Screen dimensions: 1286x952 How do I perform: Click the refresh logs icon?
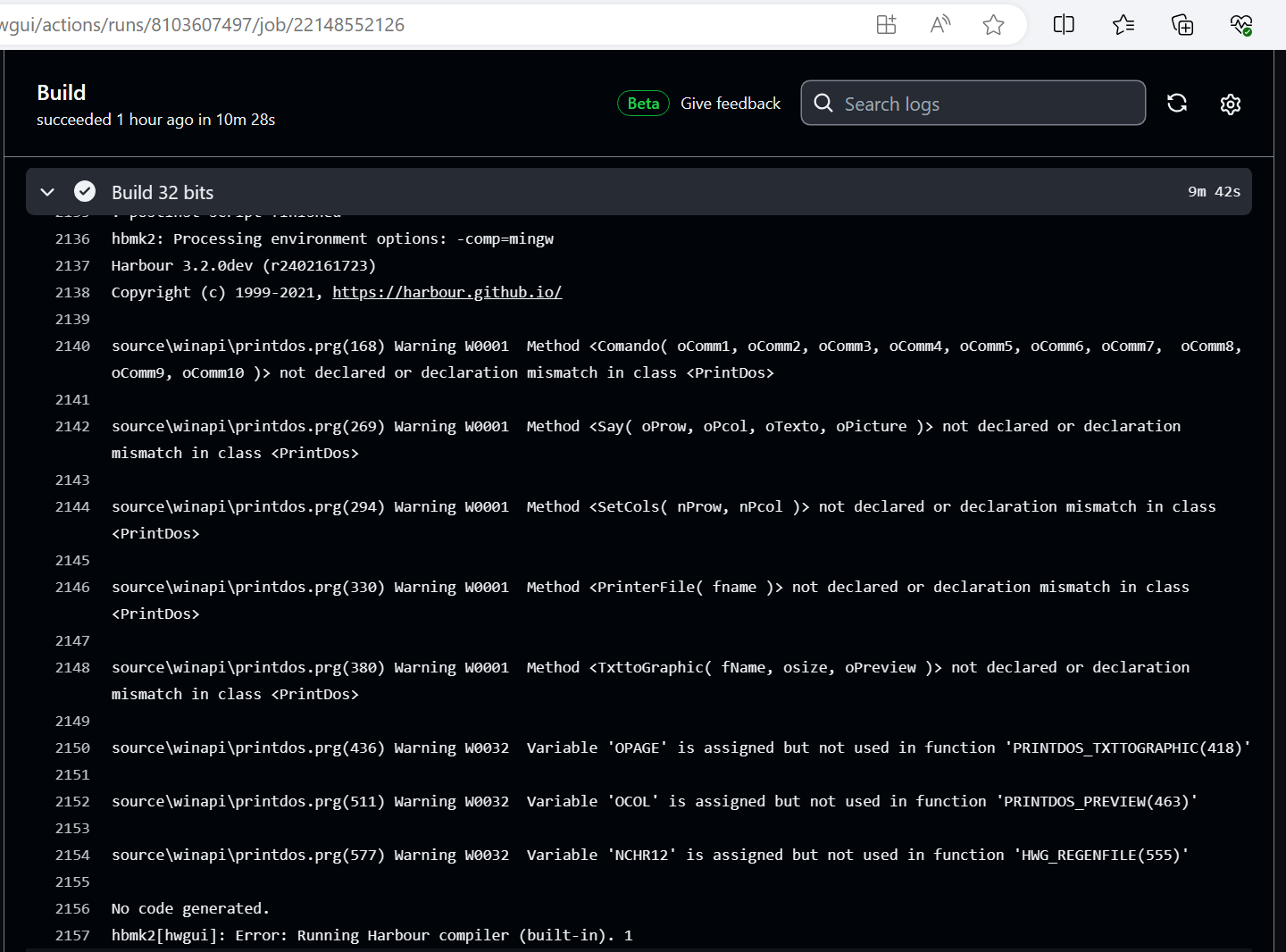click(x=1177, y=104)
